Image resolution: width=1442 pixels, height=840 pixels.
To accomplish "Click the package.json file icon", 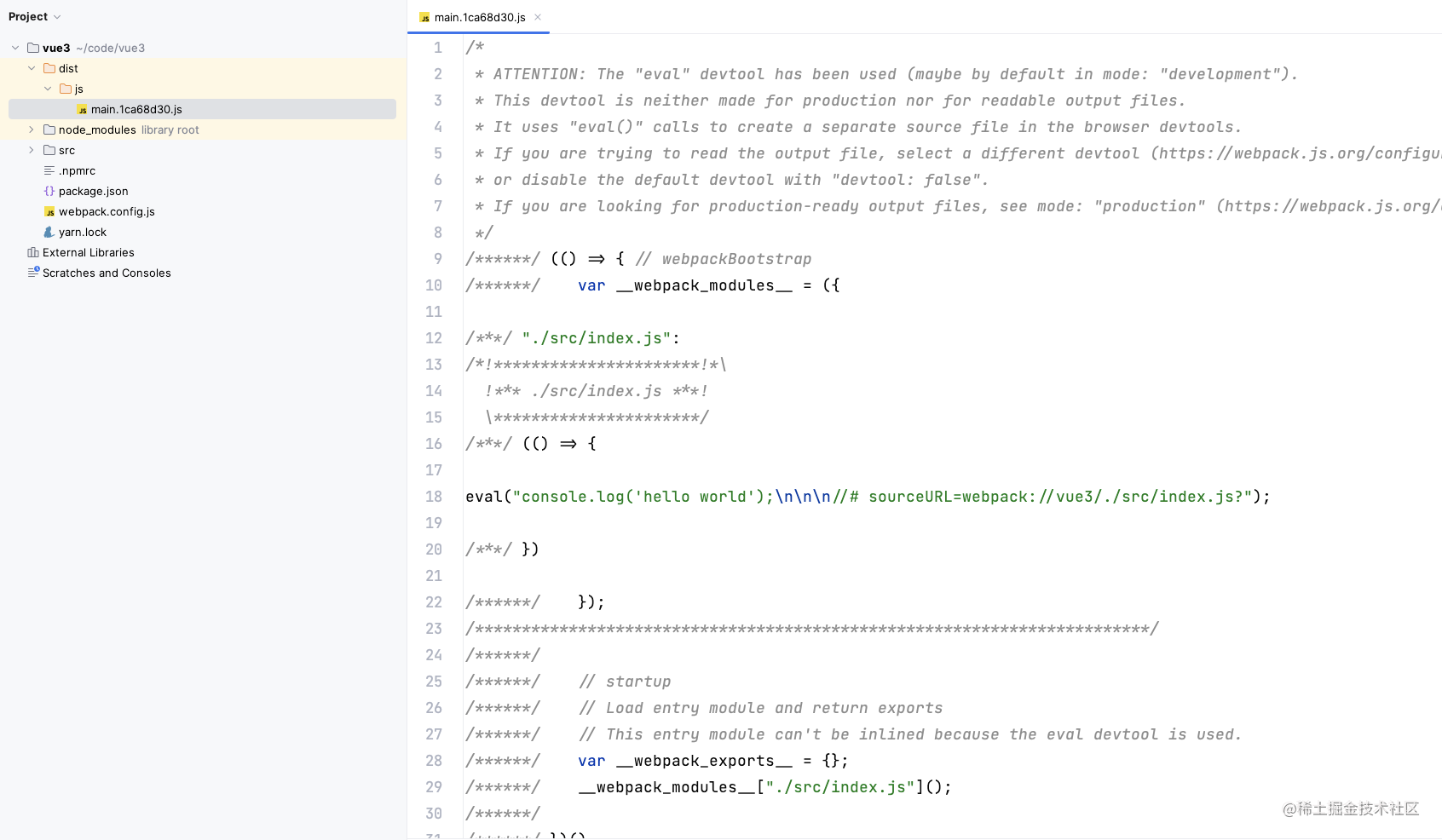I will click(49, 191).
